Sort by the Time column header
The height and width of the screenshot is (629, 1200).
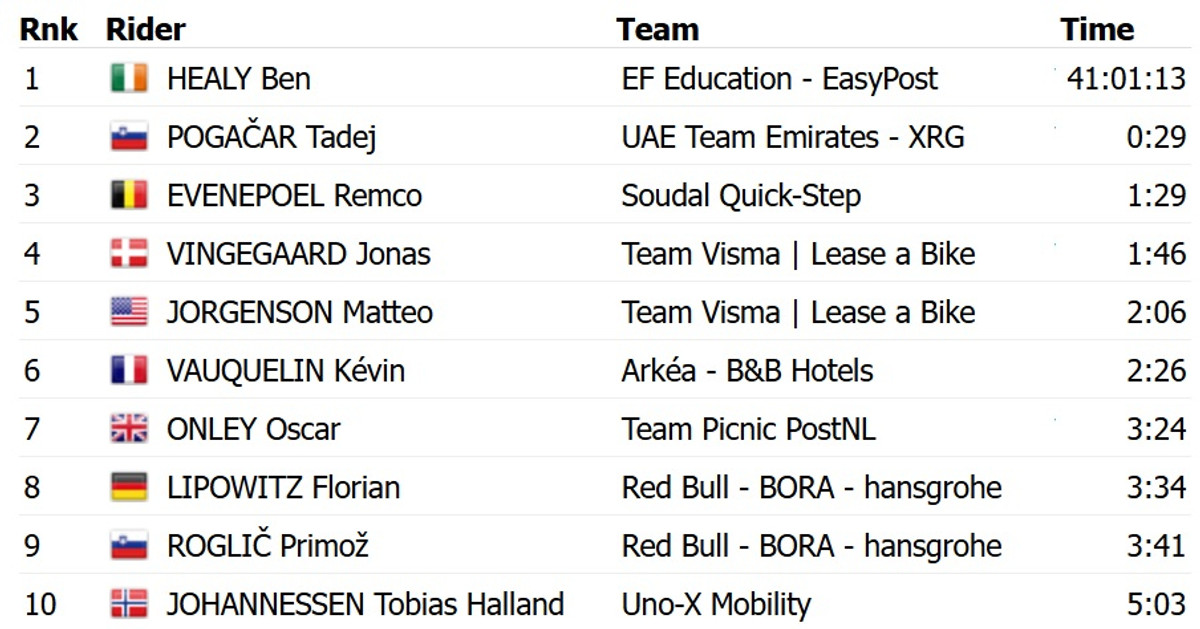(1097, 29)
